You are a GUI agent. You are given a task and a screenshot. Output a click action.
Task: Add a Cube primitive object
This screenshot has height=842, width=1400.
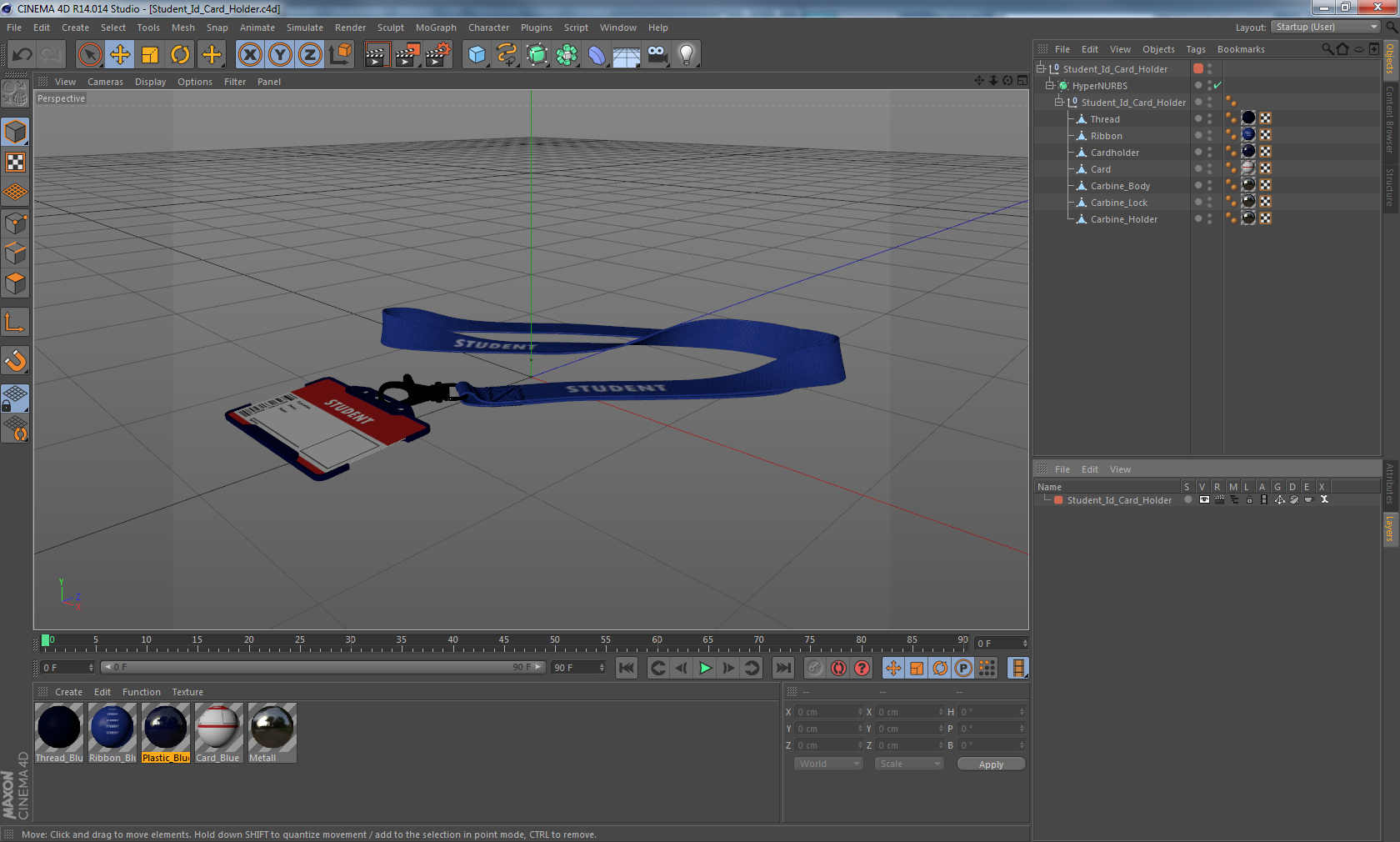coord(477,55)
